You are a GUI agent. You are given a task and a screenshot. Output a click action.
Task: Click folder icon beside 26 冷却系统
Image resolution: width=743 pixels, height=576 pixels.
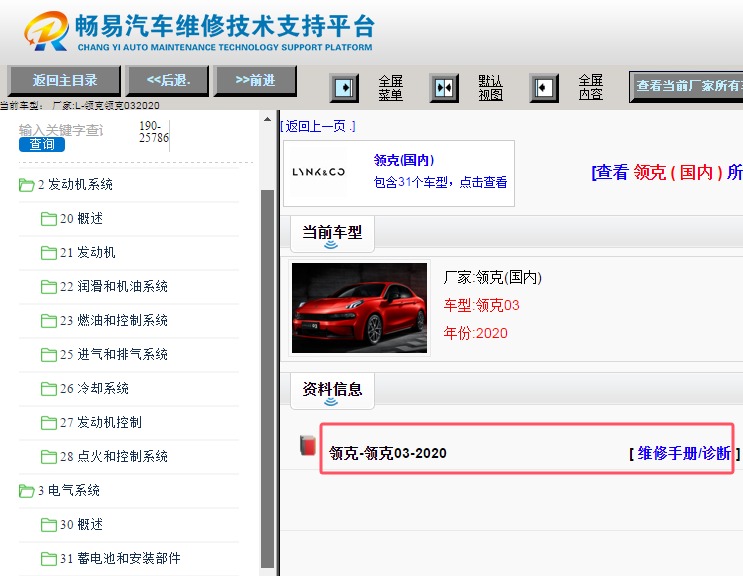(x=49, y=389)
